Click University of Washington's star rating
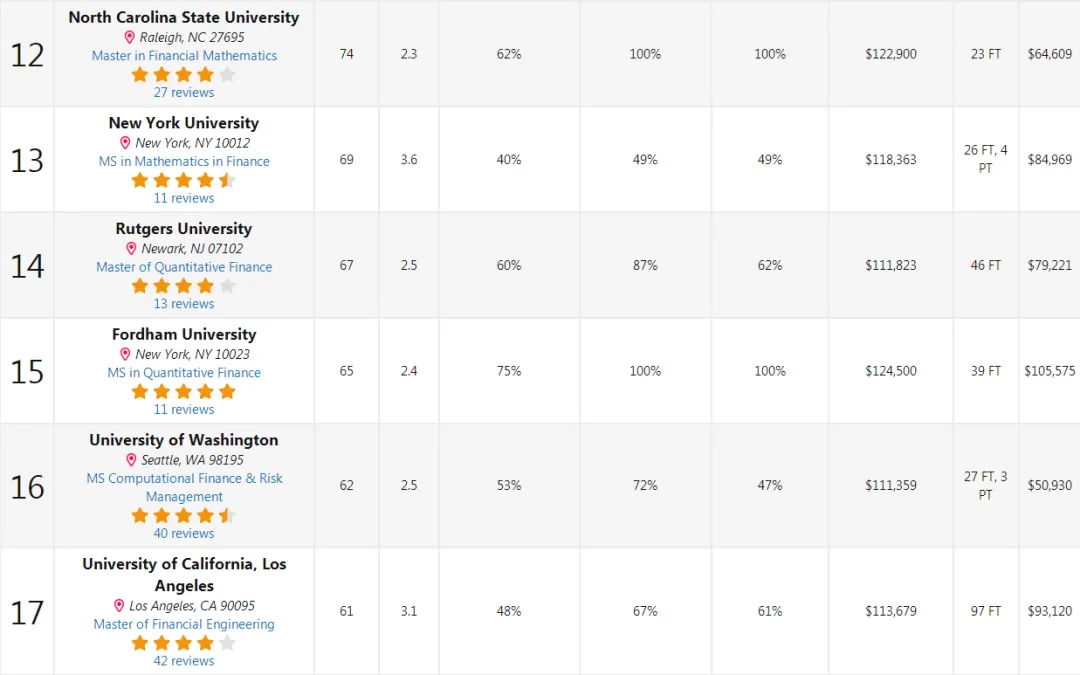The height and width of the screenshot is (675, 1080). (x=184, y=516)
